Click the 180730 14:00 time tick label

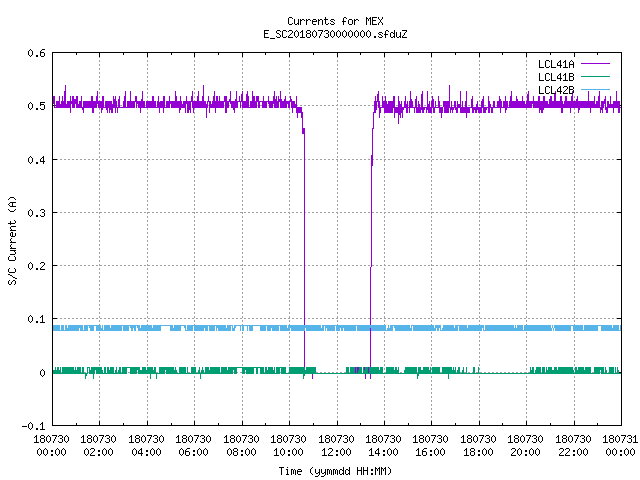tap(383, 446)
